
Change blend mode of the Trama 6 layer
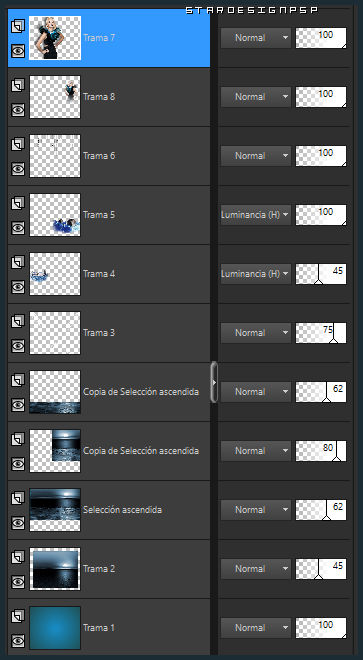pyautogui.click(x=256, y=156)
